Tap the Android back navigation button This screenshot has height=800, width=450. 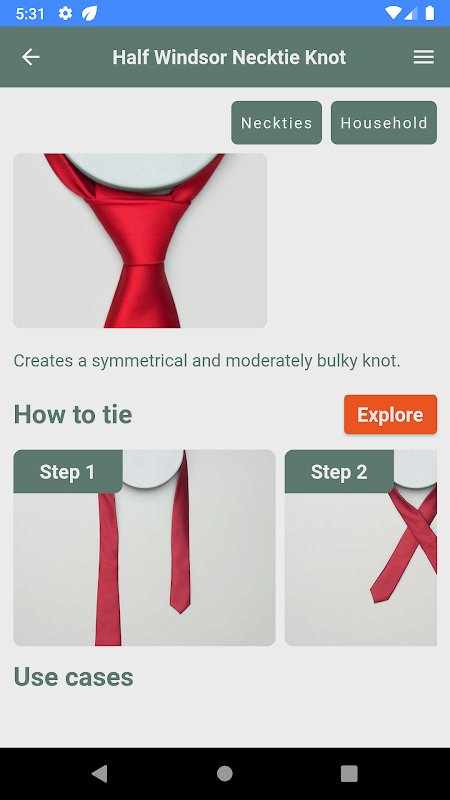99,773
